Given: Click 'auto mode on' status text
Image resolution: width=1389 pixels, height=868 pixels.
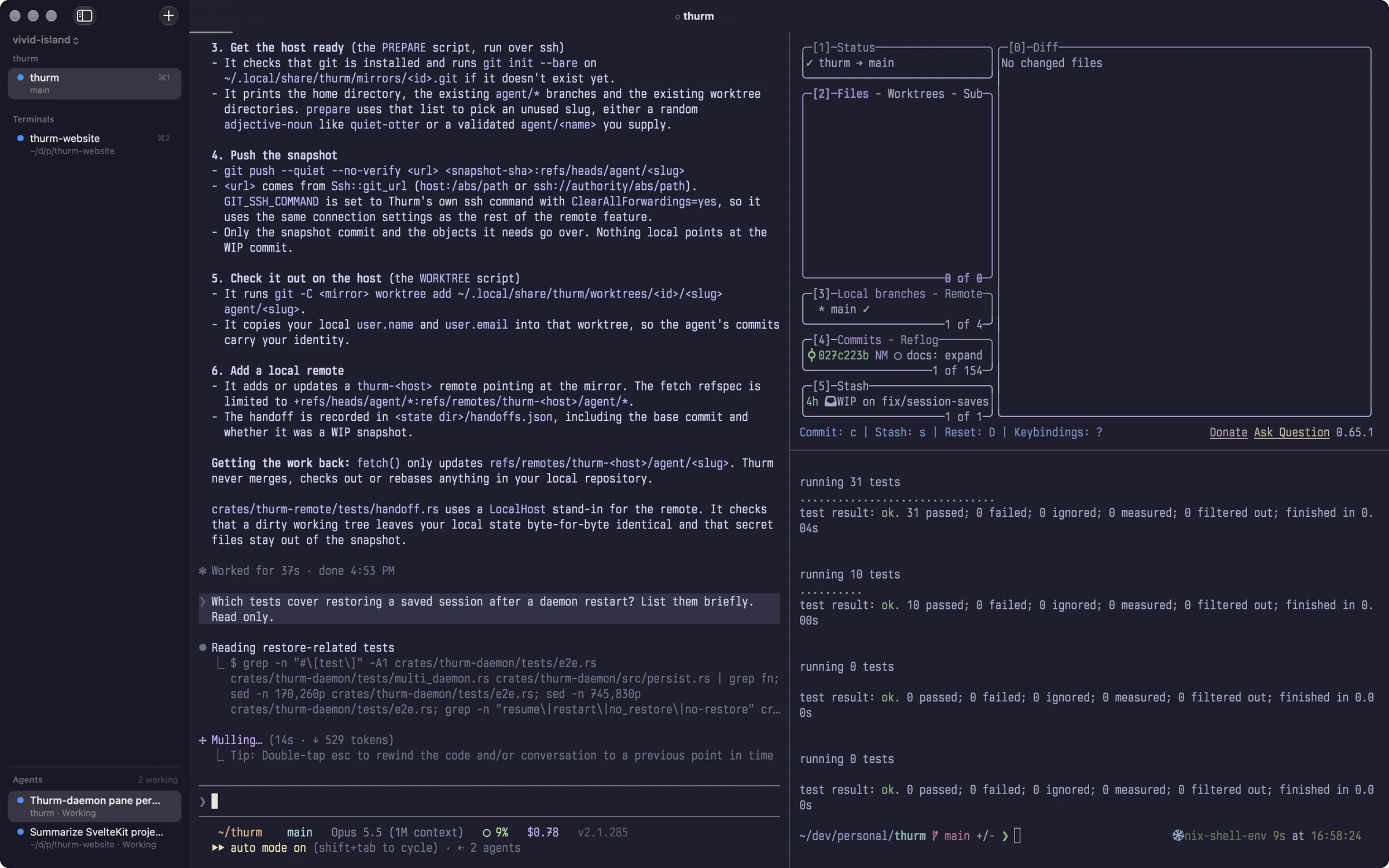Looking at the screenshot, I should (x=268, y=848).
